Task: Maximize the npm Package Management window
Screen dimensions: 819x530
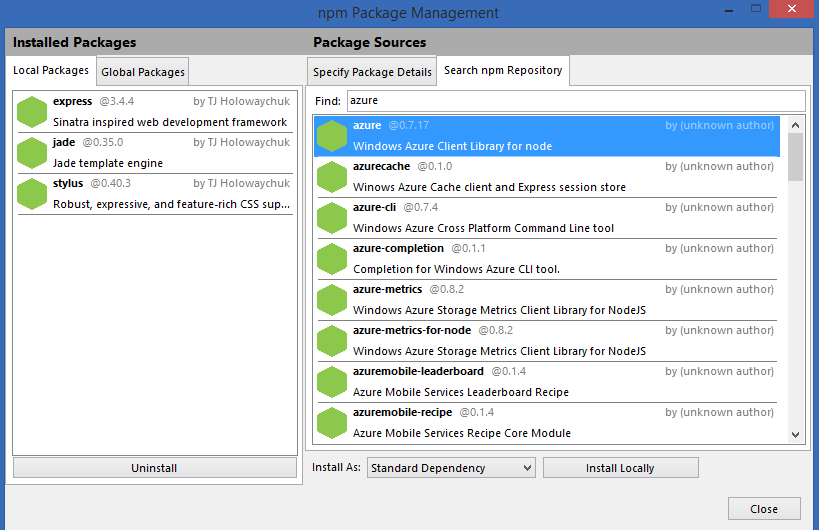Action: click(756, 8)
